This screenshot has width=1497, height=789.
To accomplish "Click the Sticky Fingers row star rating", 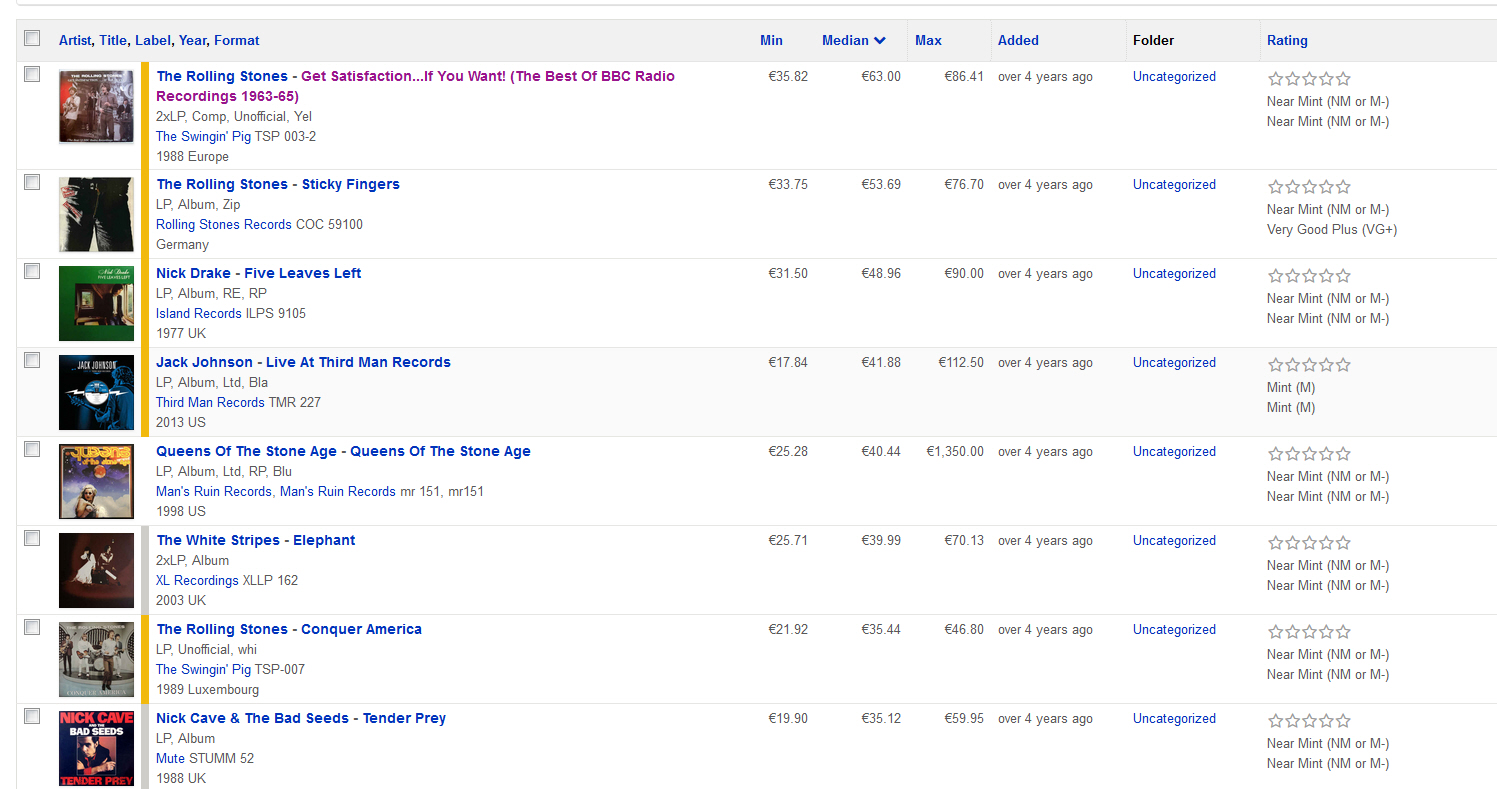I will pos(1309,186).
